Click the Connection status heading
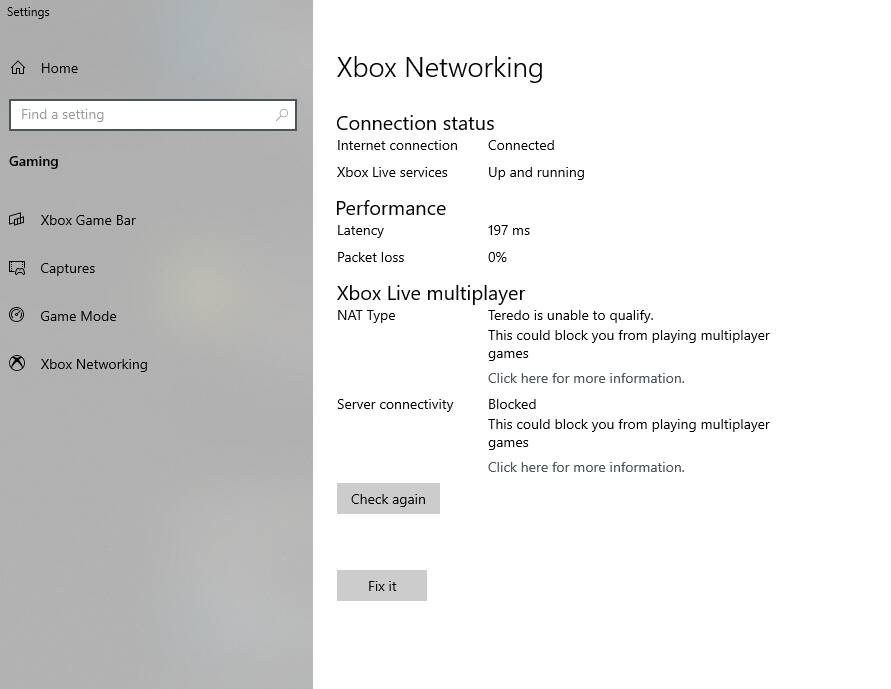Screen dimensions: 891x689 tap(415, 123)
